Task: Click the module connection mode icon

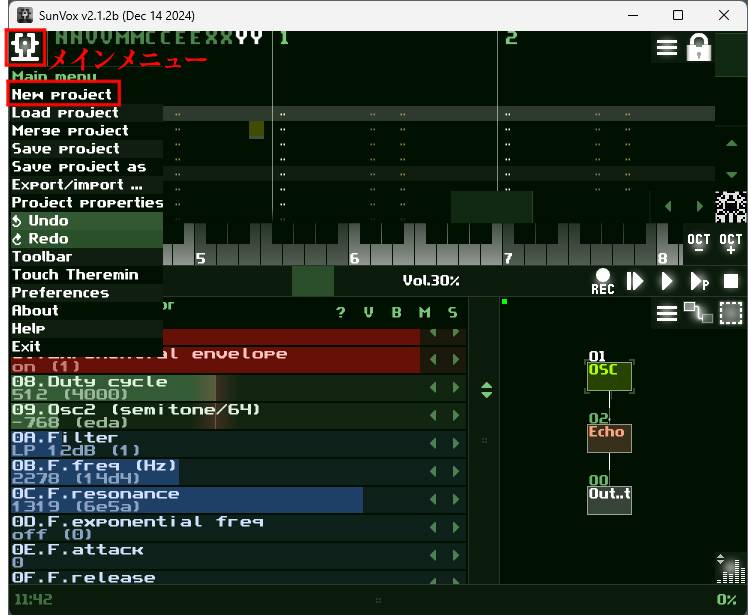Action: tap(698, 313)
